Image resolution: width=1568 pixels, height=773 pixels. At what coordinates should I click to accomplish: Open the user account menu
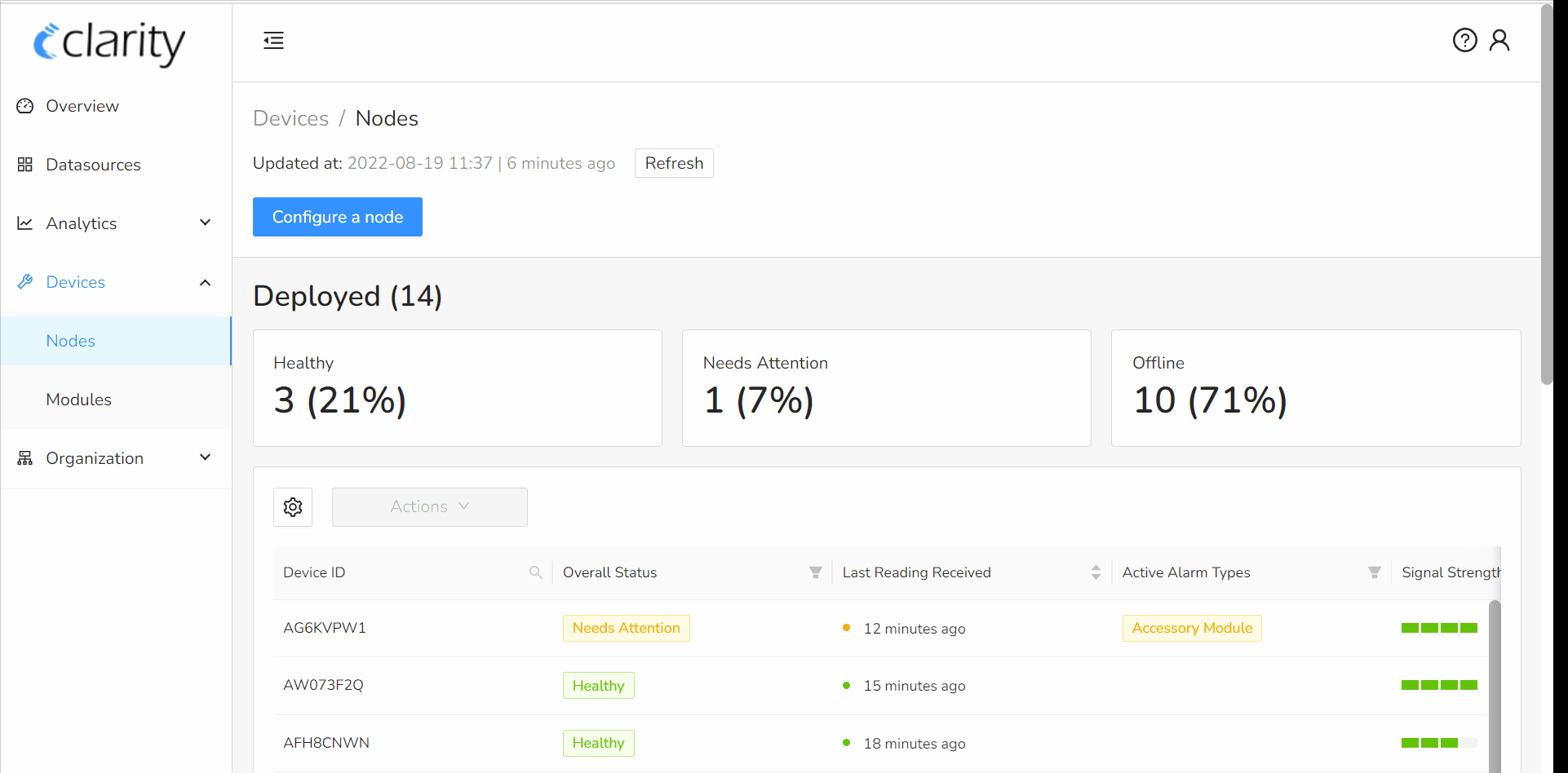coord(1500,39)
